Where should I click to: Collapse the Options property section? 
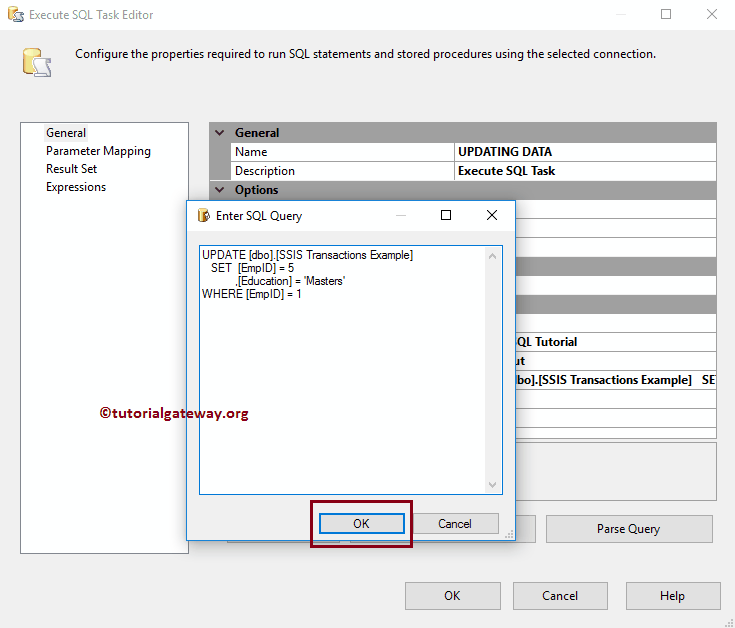[x=219, y=190]
